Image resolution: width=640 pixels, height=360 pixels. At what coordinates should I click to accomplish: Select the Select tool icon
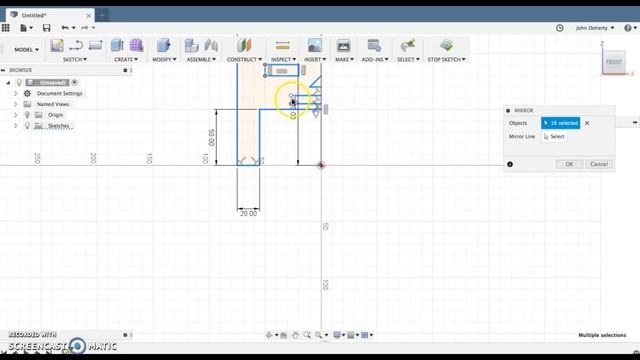click(x=407, y=45)
